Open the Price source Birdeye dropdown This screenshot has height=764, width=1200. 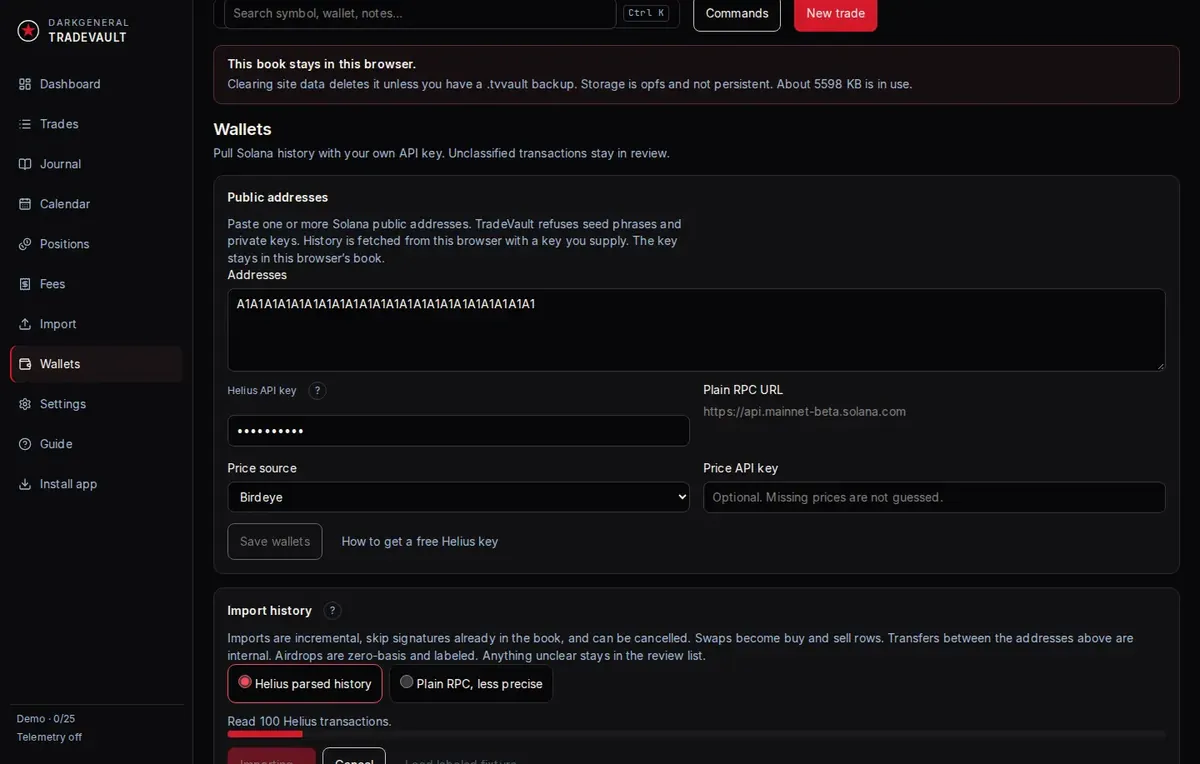point(458,497)
